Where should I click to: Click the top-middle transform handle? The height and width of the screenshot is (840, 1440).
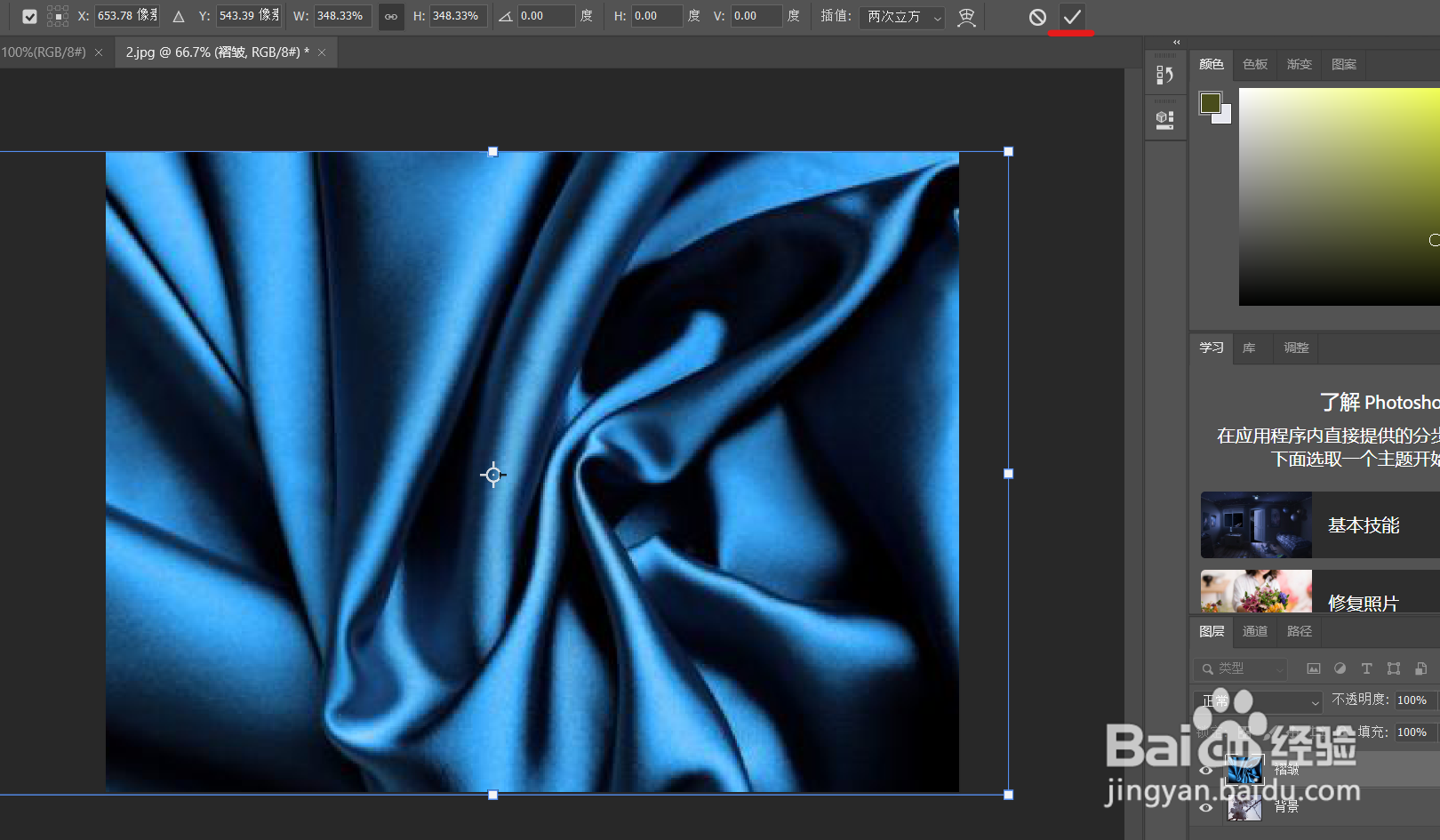(493, 152)
